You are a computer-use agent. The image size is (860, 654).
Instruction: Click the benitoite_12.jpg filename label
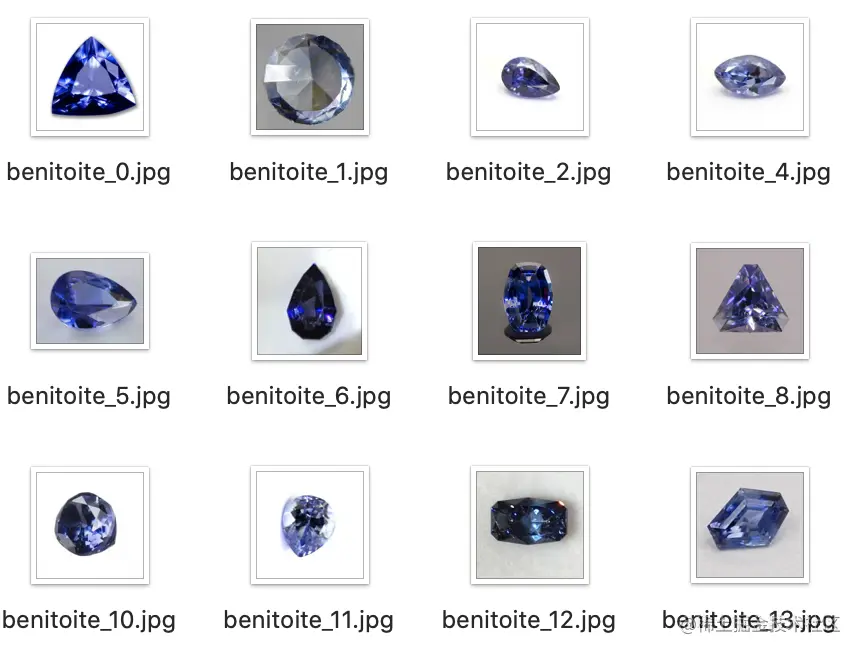529,621
